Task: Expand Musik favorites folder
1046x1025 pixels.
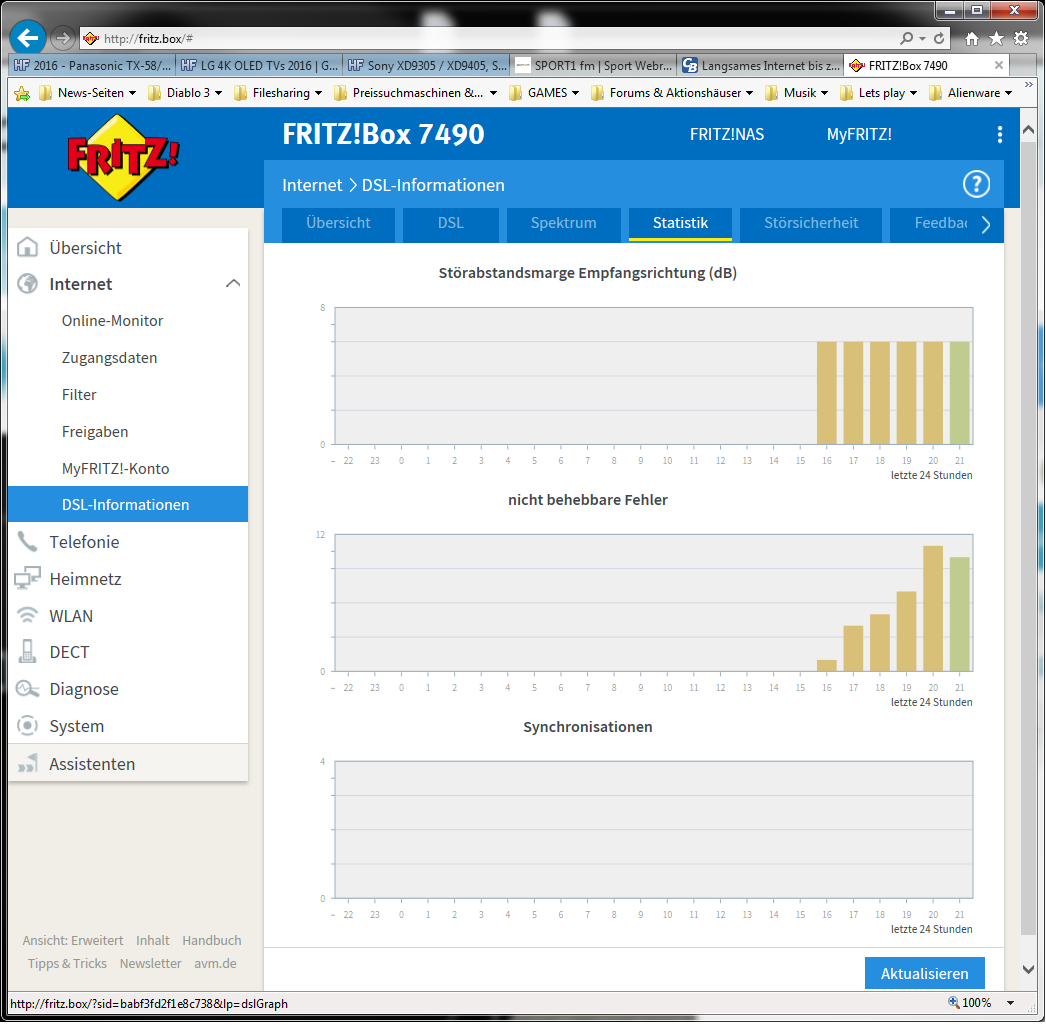Action: (x=797, y=93)
